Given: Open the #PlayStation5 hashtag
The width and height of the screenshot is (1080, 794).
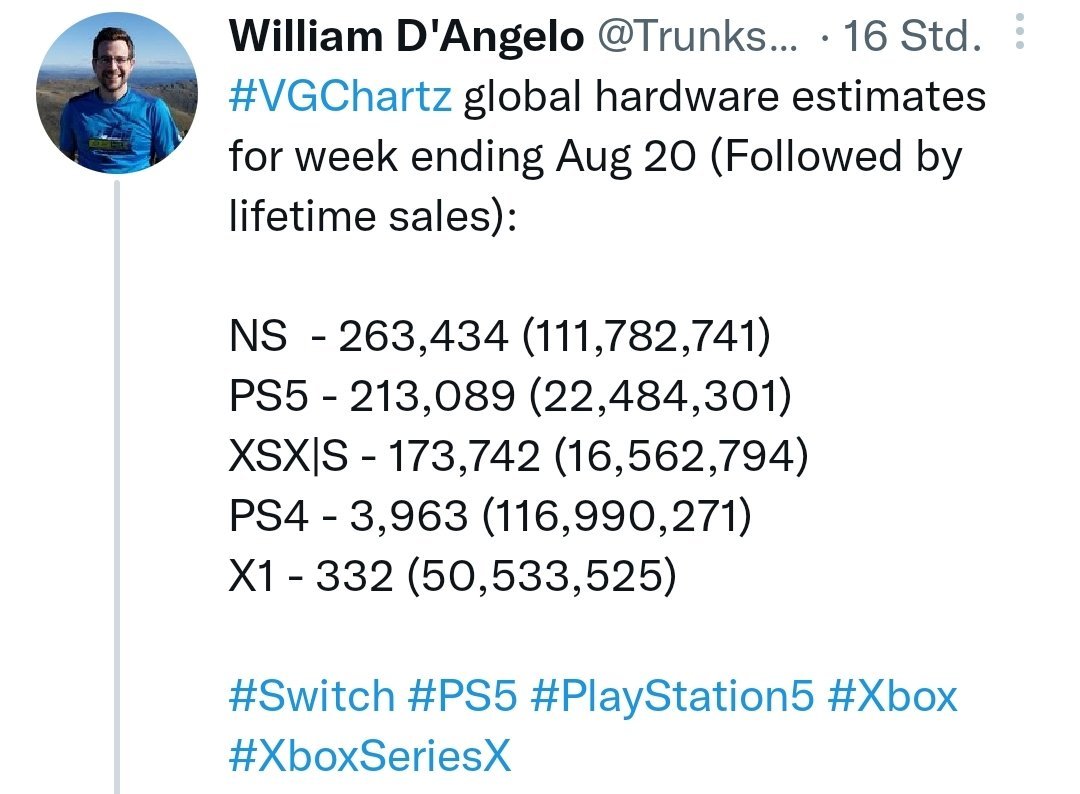Looking at the screenshot, I should pyautogui.click(x=672, y=696).
